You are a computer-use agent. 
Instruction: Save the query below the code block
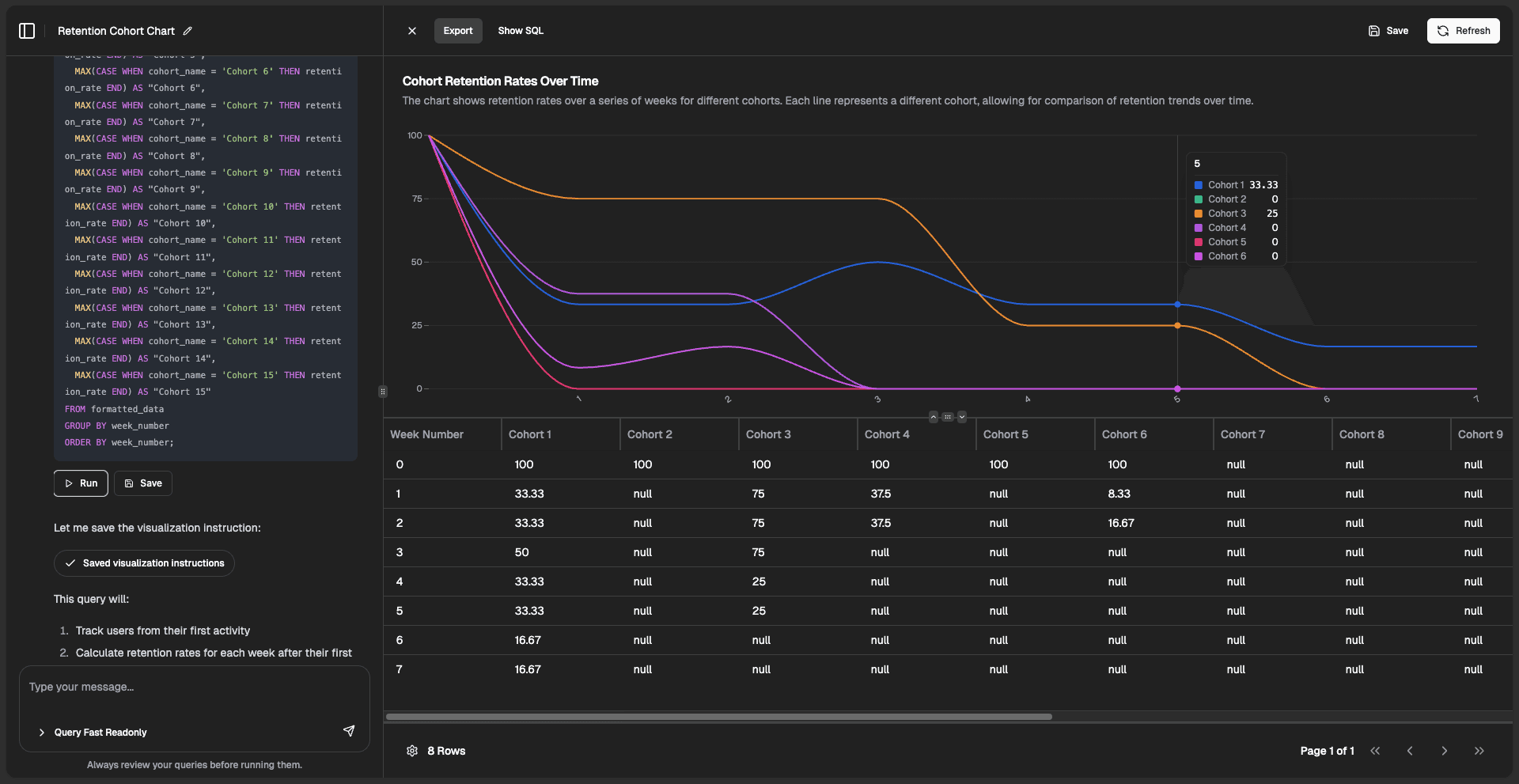click(143, 483)
